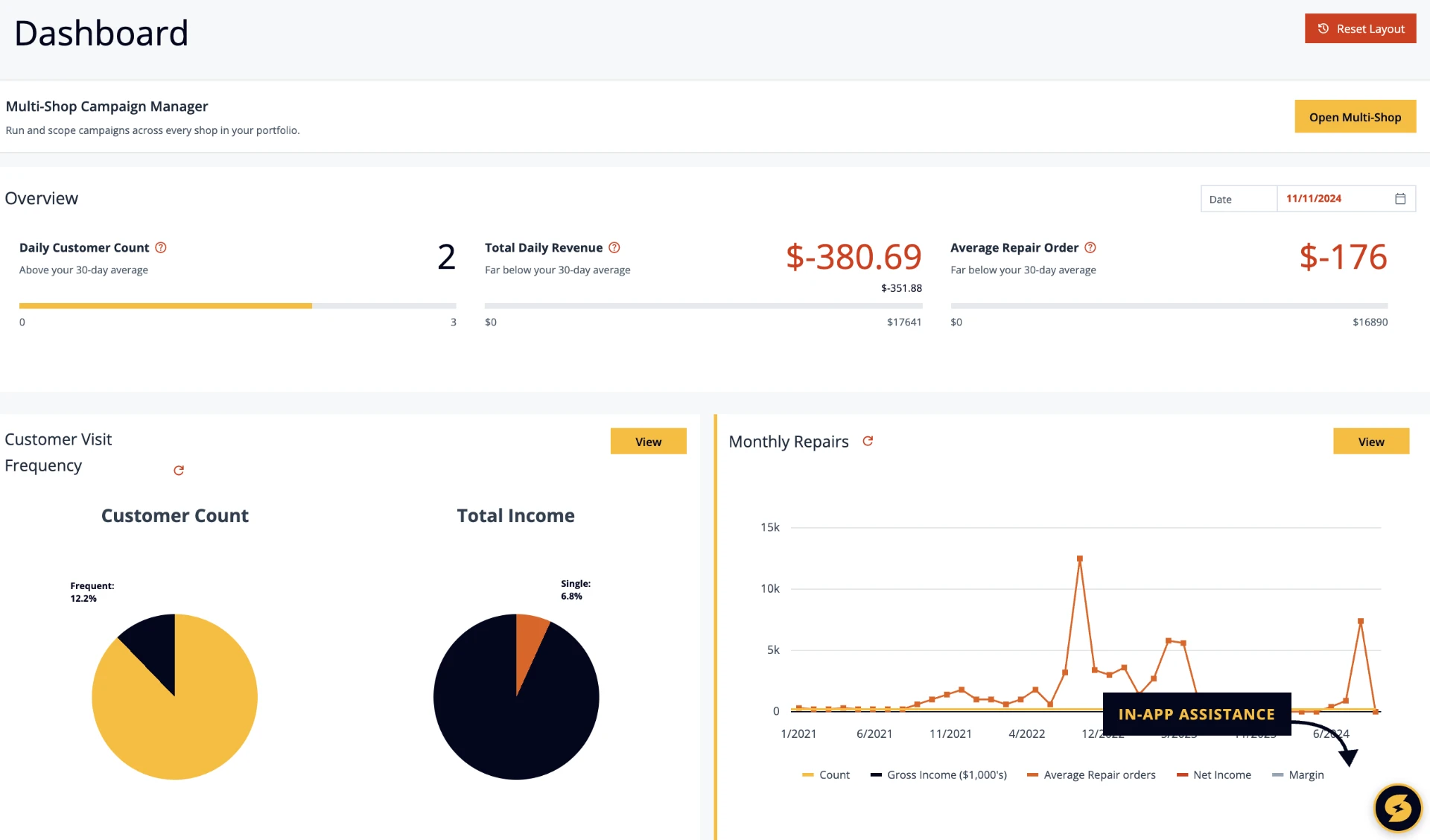
Task: Click the Single: 6.8% pie label
Action: point(575,590)
